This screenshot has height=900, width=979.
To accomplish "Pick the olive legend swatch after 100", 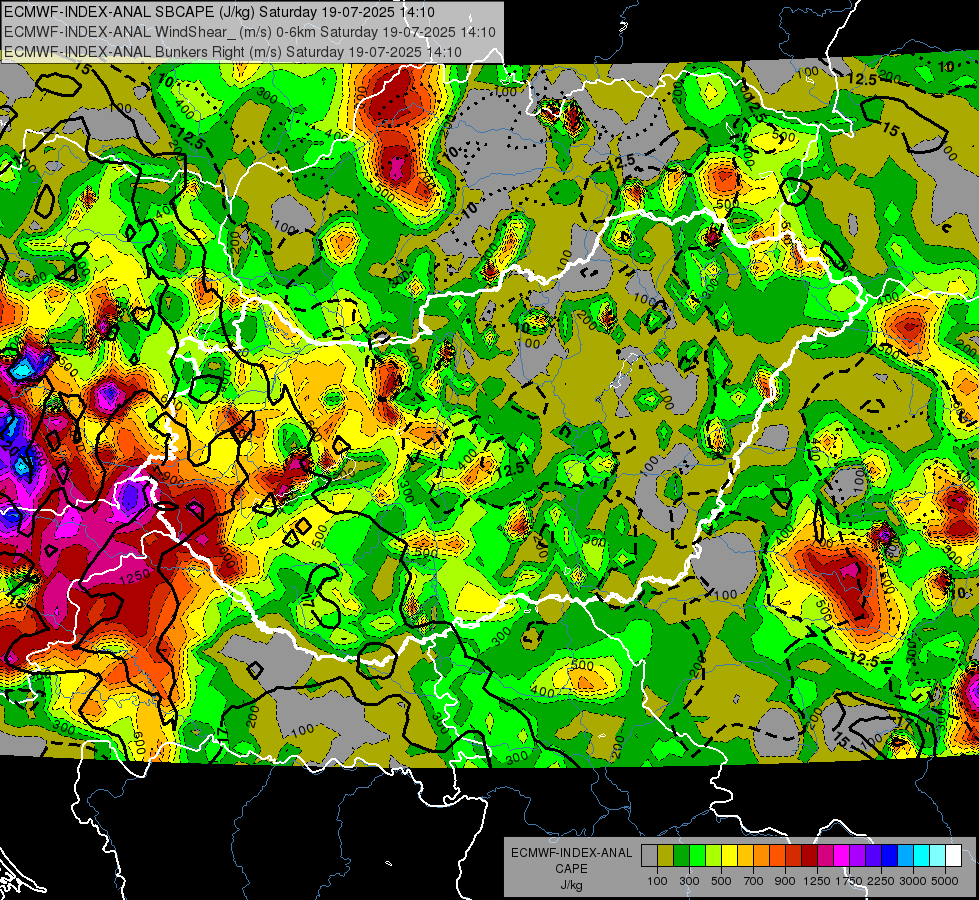I will [666, 856].
